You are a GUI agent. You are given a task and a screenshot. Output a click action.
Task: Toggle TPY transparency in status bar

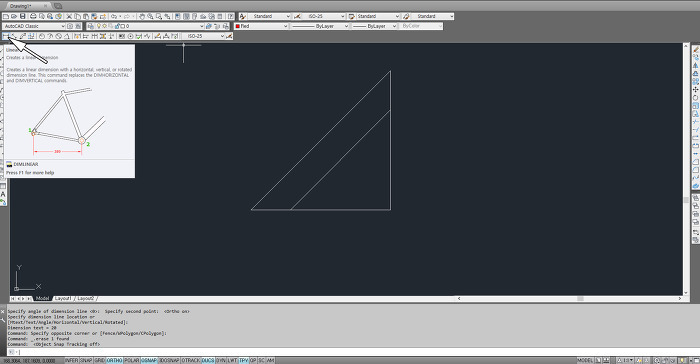coord(244,360)
